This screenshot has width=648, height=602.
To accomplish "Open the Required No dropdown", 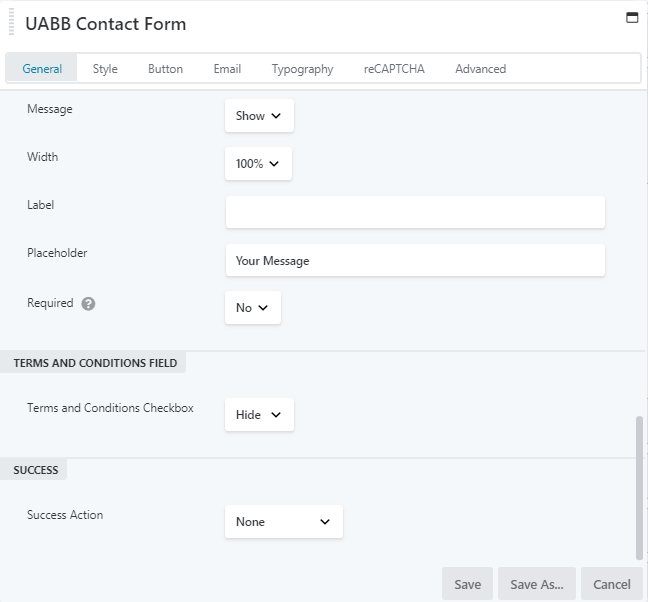I will (x=252, y=308).
